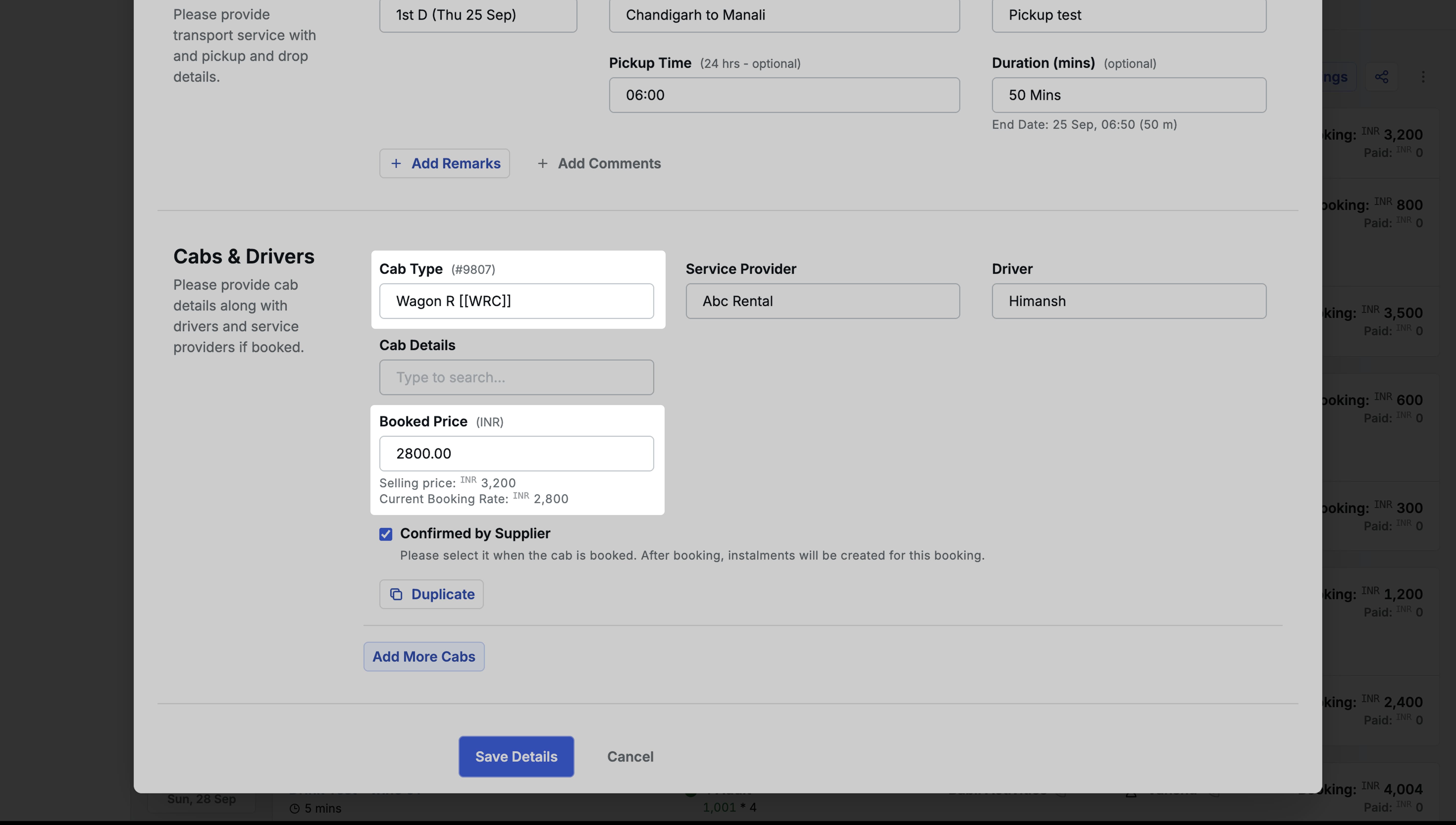Open the three-dot more options menu
1456x825 pixels.
pyautogui.click(x=1423, y=77)
